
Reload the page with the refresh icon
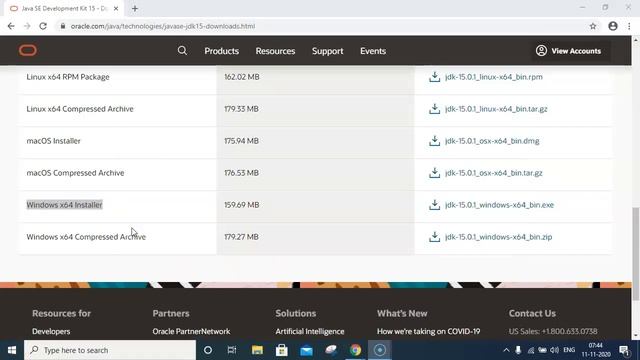click(43, 26)
